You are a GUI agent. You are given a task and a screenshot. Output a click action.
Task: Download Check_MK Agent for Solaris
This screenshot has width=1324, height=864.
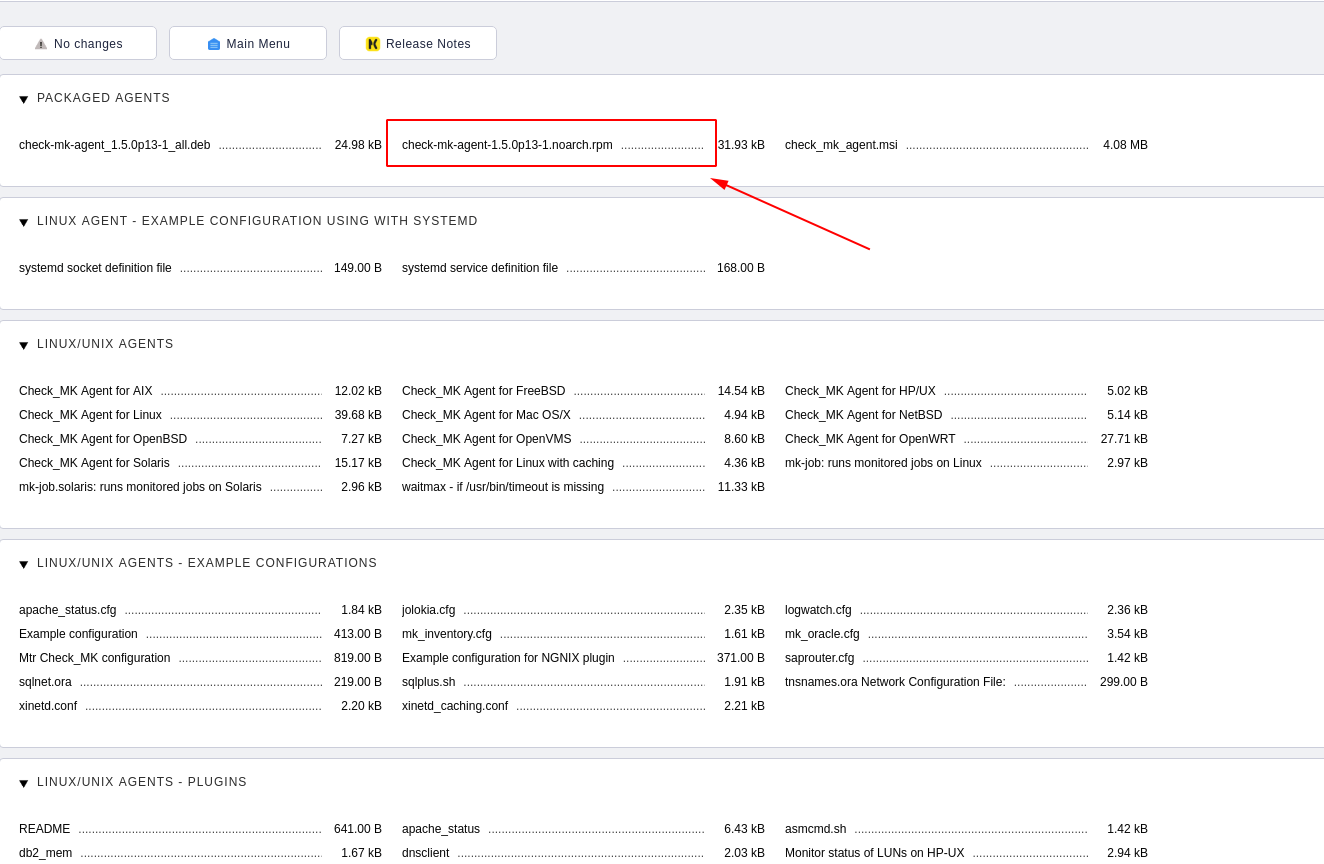pyautogui.click(x=94, y=463)
